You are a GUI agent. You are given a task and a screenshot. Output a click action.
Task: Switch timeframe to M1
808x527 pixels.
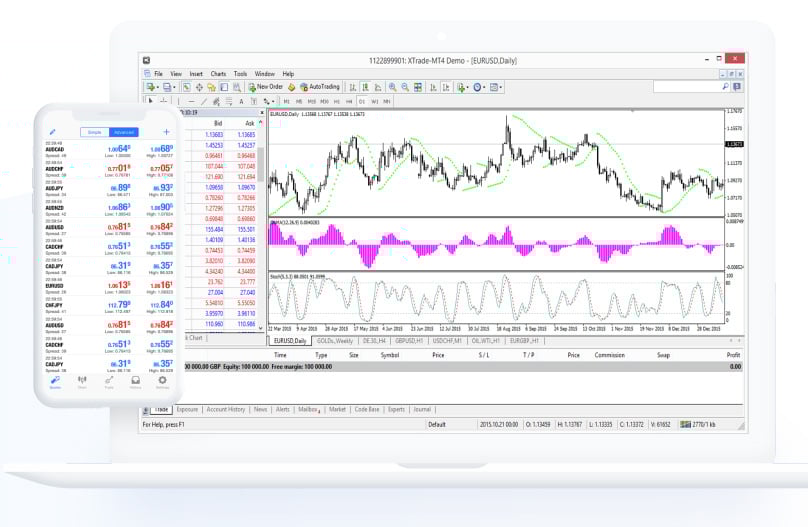click(287, 101)
